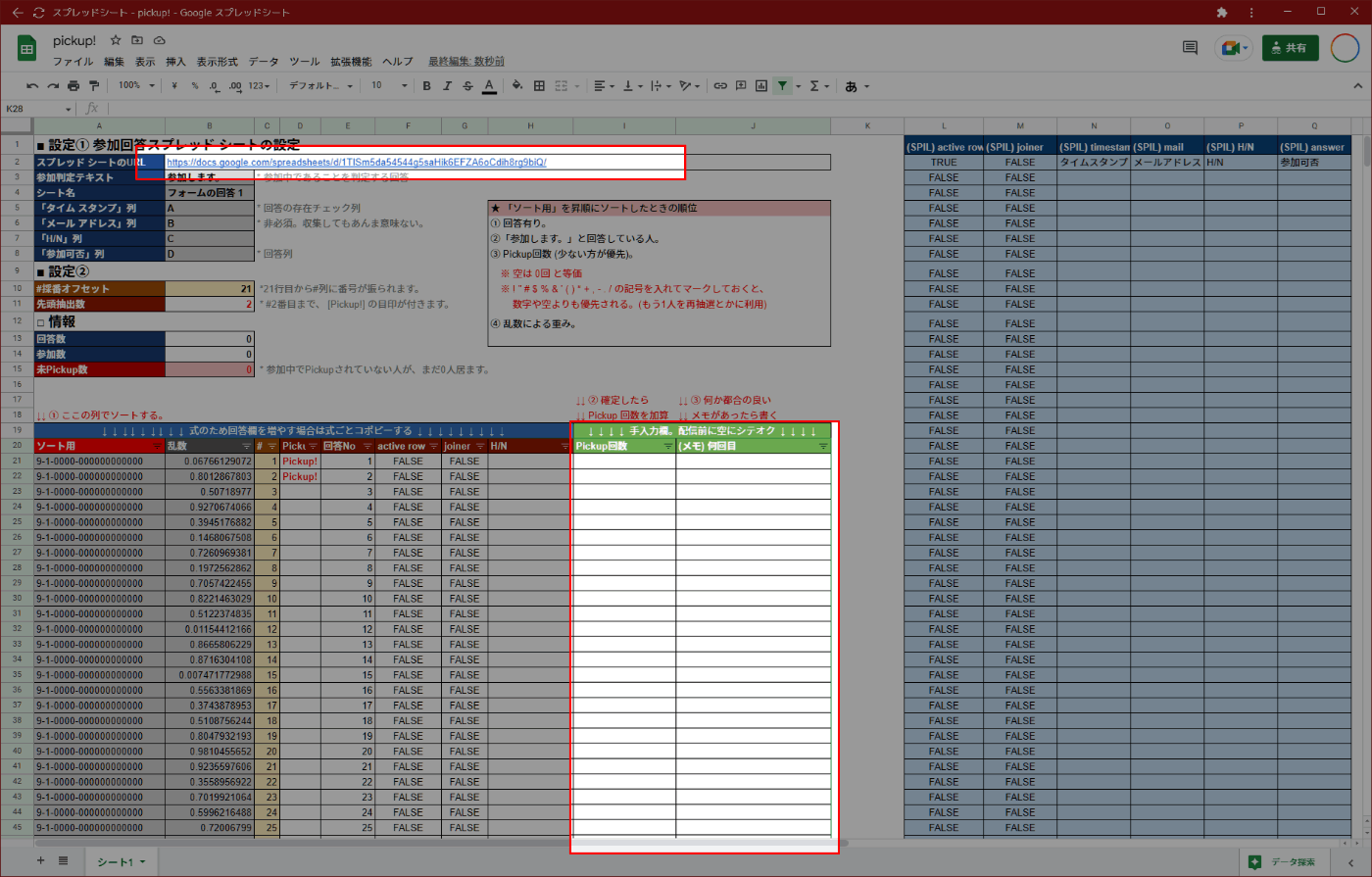This screenshot has height=877, width=1372.
Task: Open text rotation dropdown
Action: [689, 86]
